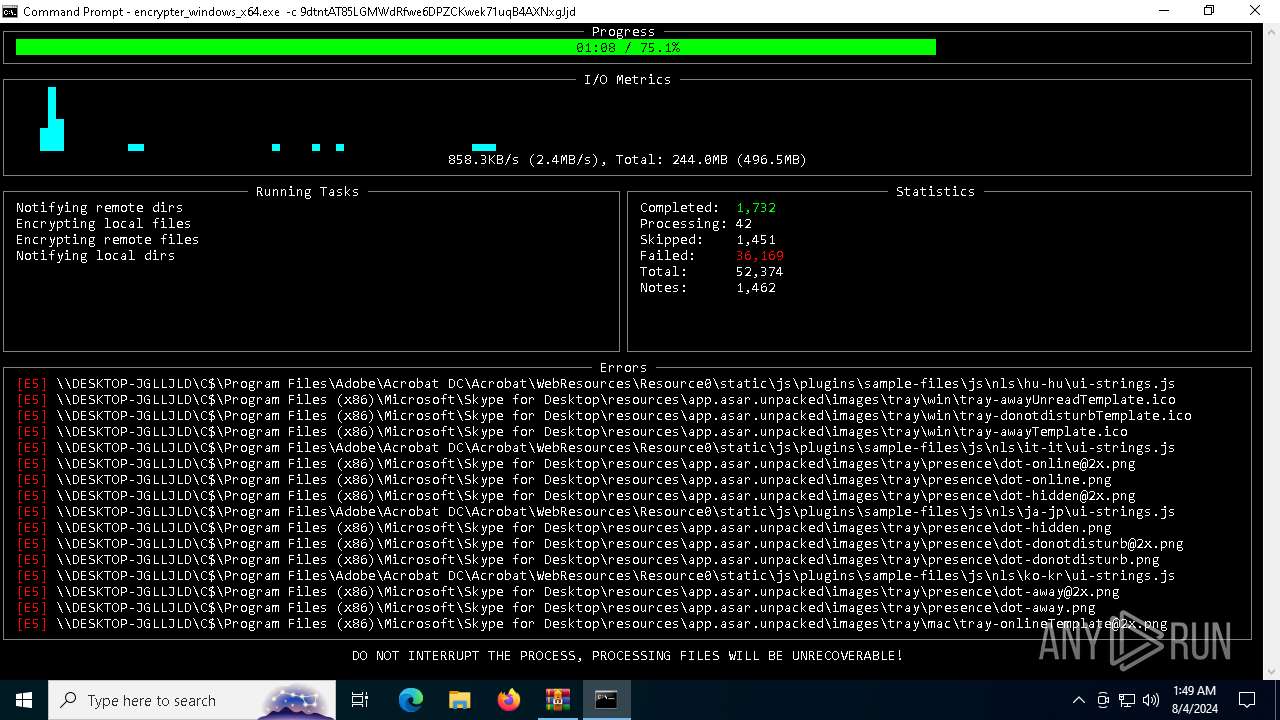Open Task View on the taskbar
Screen dimensions: 1280x720
coord(360,700)
